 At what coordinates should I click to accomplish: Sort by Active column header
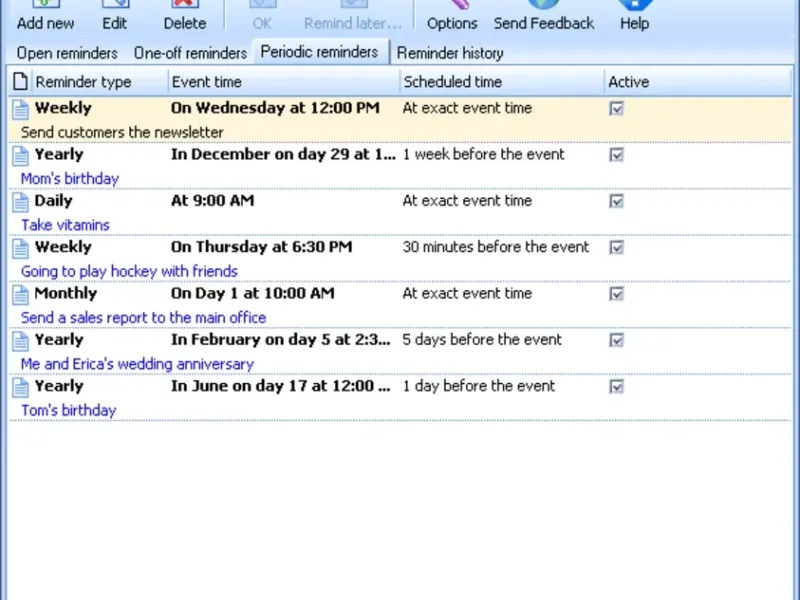coord(697,82)
